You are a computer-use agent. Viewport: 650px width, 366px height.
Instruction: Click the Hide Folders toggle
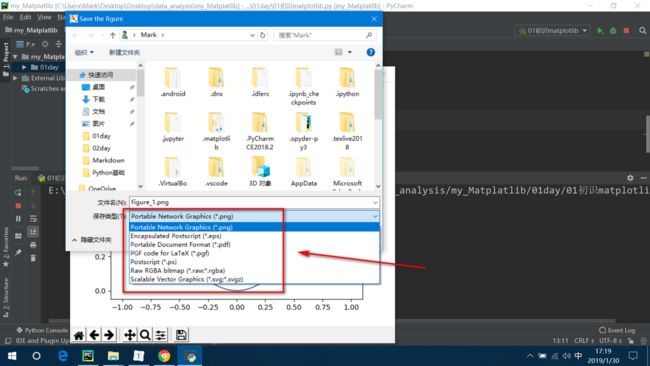[92, 240]
